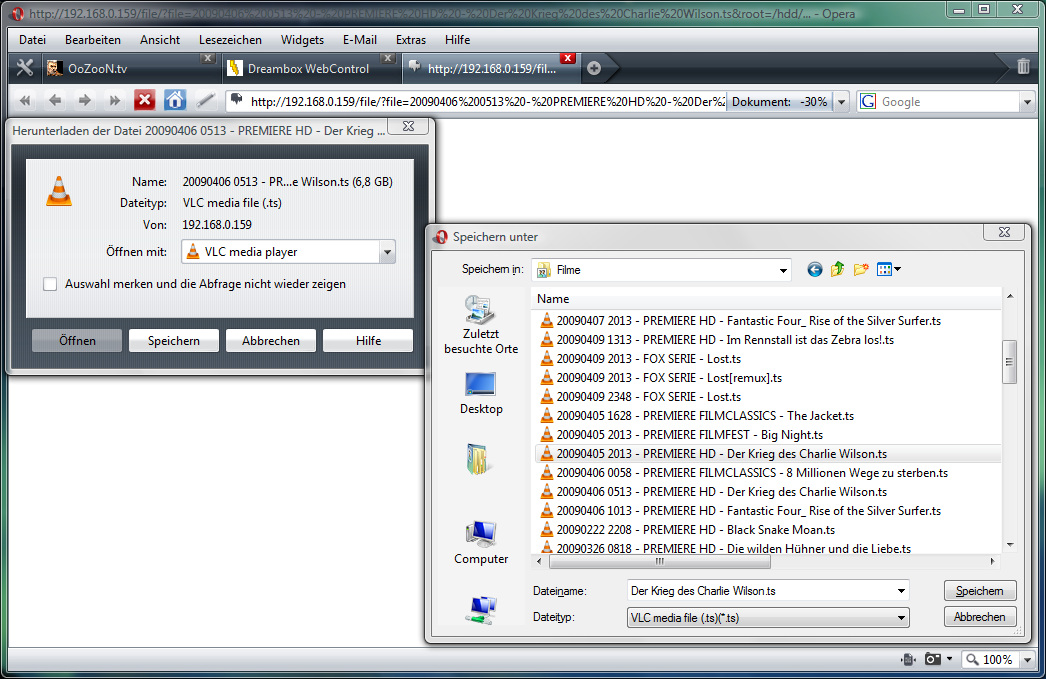Screen dimensions: 1046x679
Task: Expand the Dateityp dropdown
Action: click(901, 618)
